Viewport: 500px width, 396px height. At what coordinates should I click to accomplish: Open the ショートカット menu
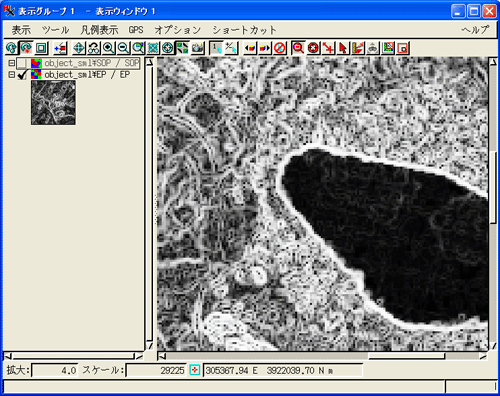click(244, 30)
